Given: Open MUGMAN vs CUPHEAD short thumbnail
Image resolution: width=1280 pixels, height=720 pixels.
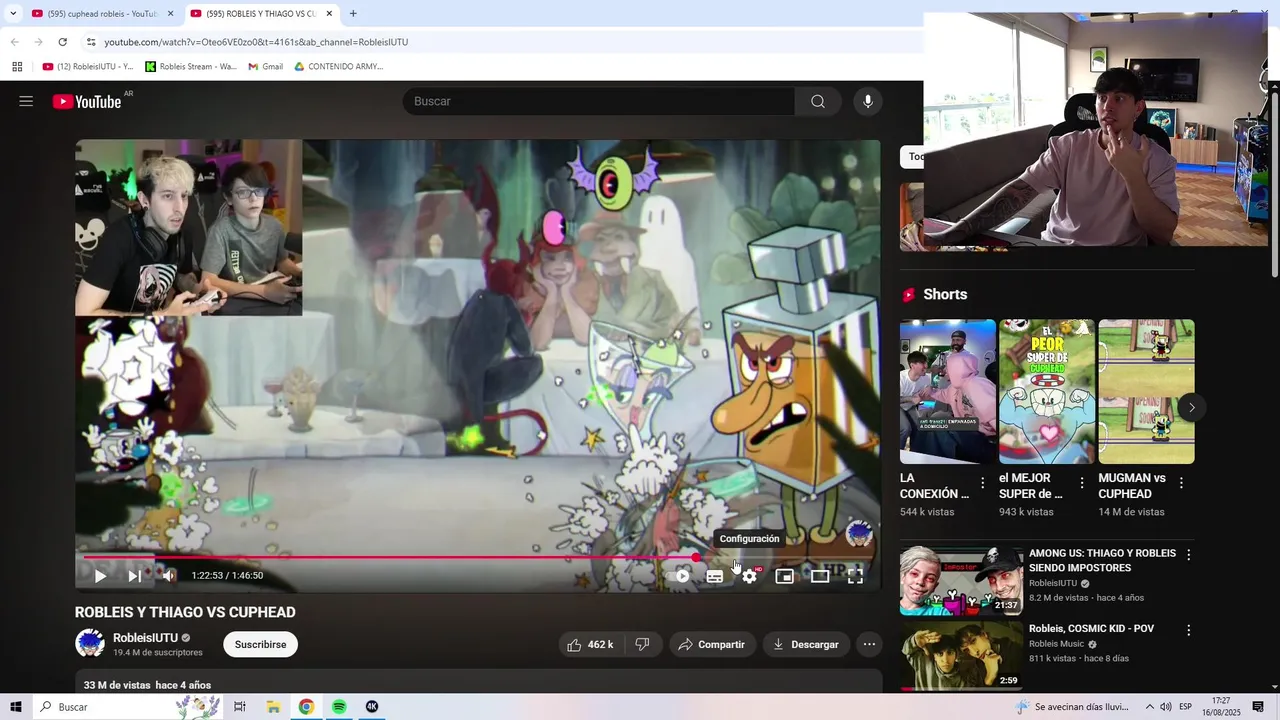Looking at the screenshot, I should (1146, 391).
